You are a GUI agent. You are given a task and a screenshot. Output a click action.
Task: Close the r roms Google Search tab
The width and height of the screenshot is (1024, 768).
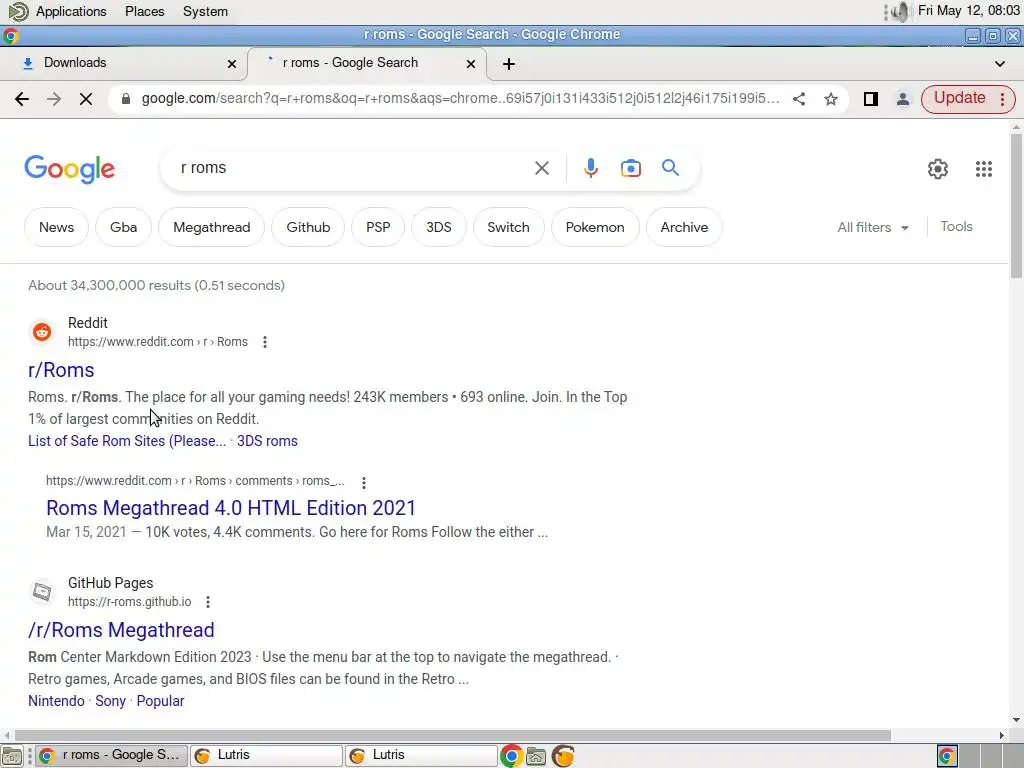click(471, 63)
